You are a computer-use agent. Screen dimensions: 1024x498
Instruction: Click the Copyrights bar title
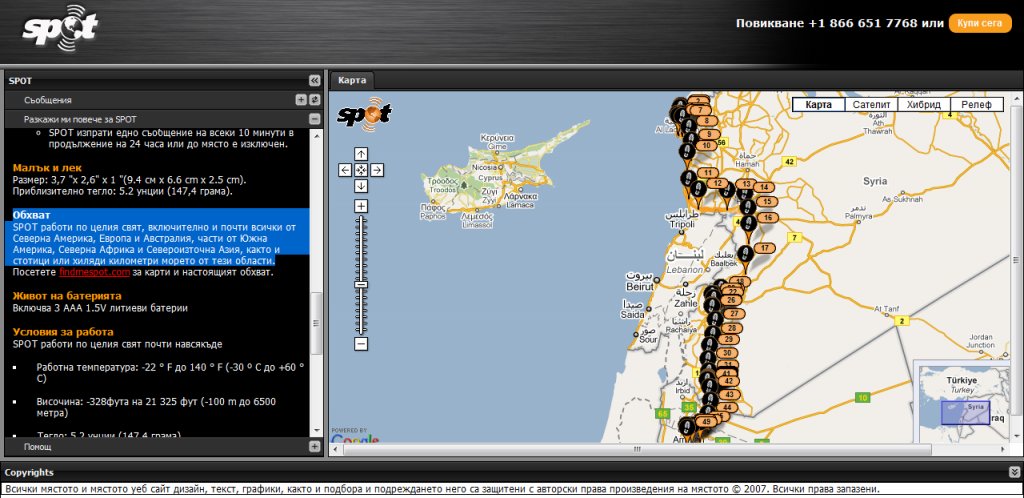tap(29, 472)
